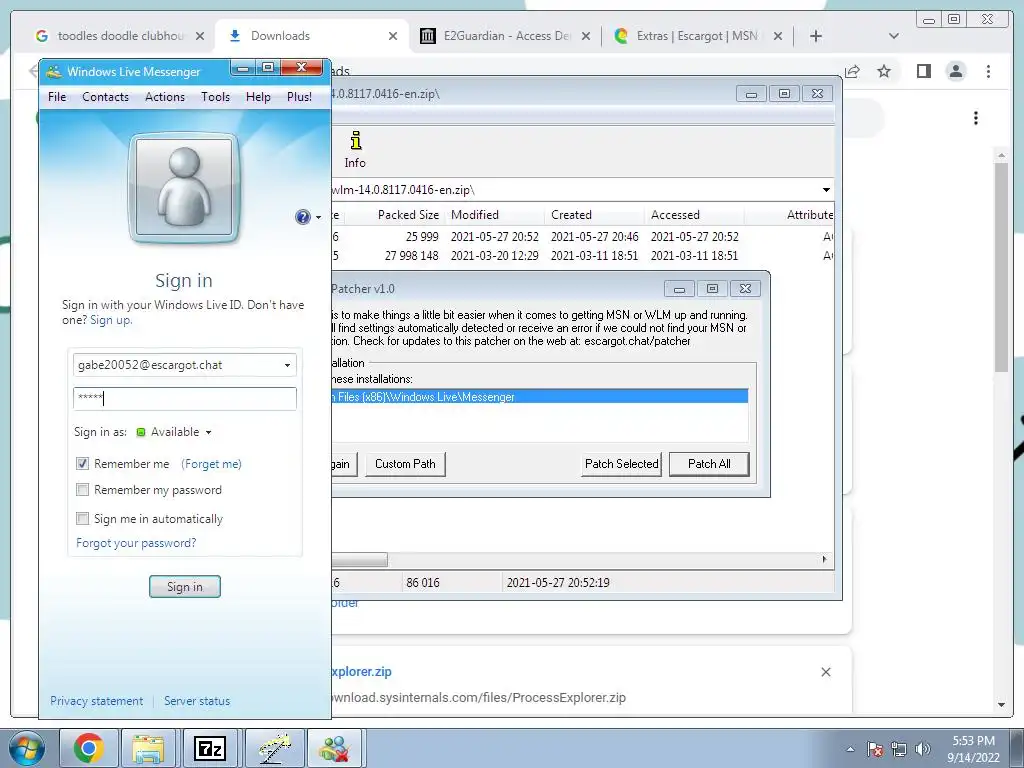Enable Sign me in automatically
Image resolution: width=1024 pixels, height=768 pixels.
(82, 519)
